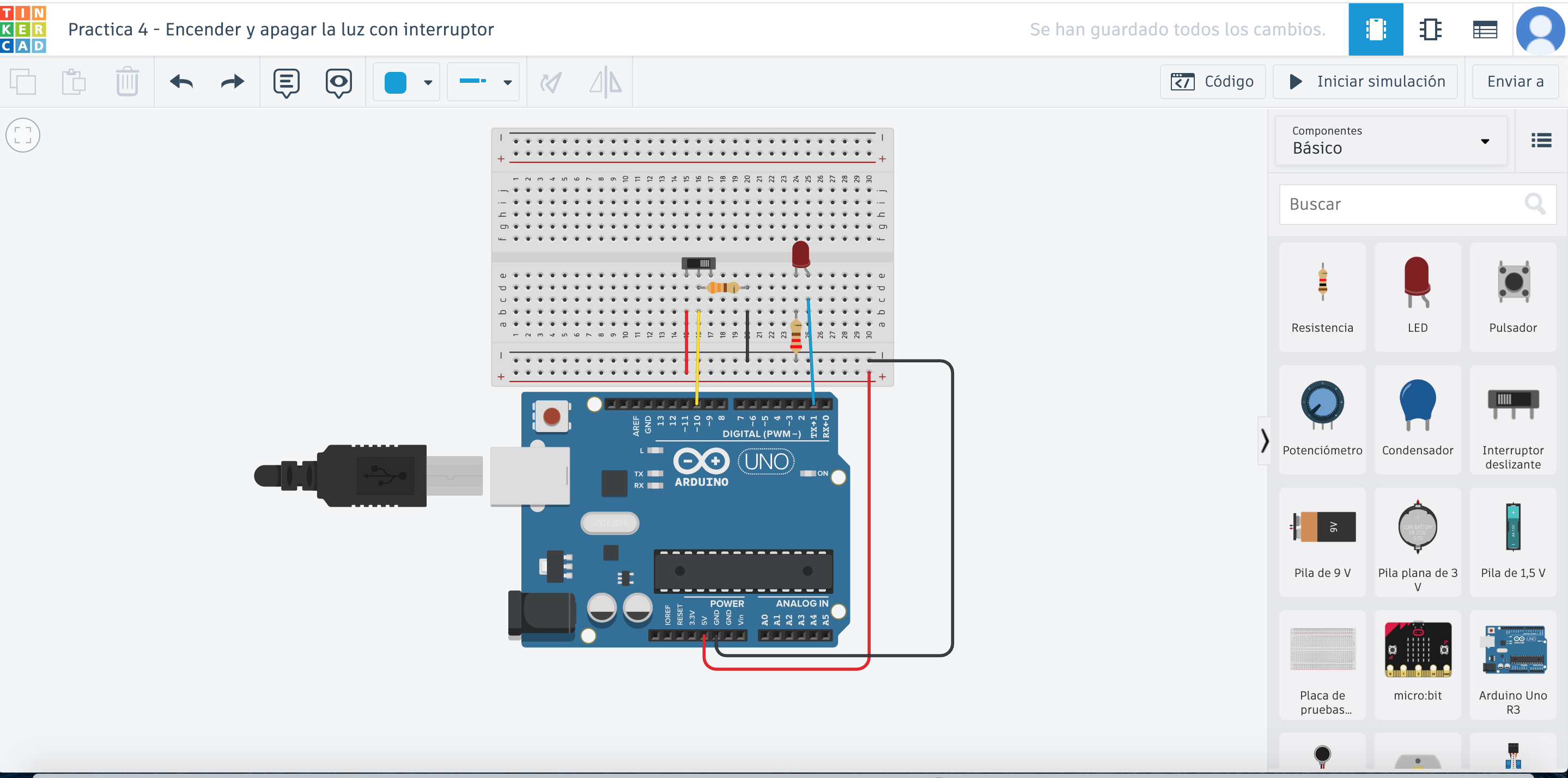Click the blue wire color swatch
The height and width of the screenshot is (778, 1568).
coord(396,82)
